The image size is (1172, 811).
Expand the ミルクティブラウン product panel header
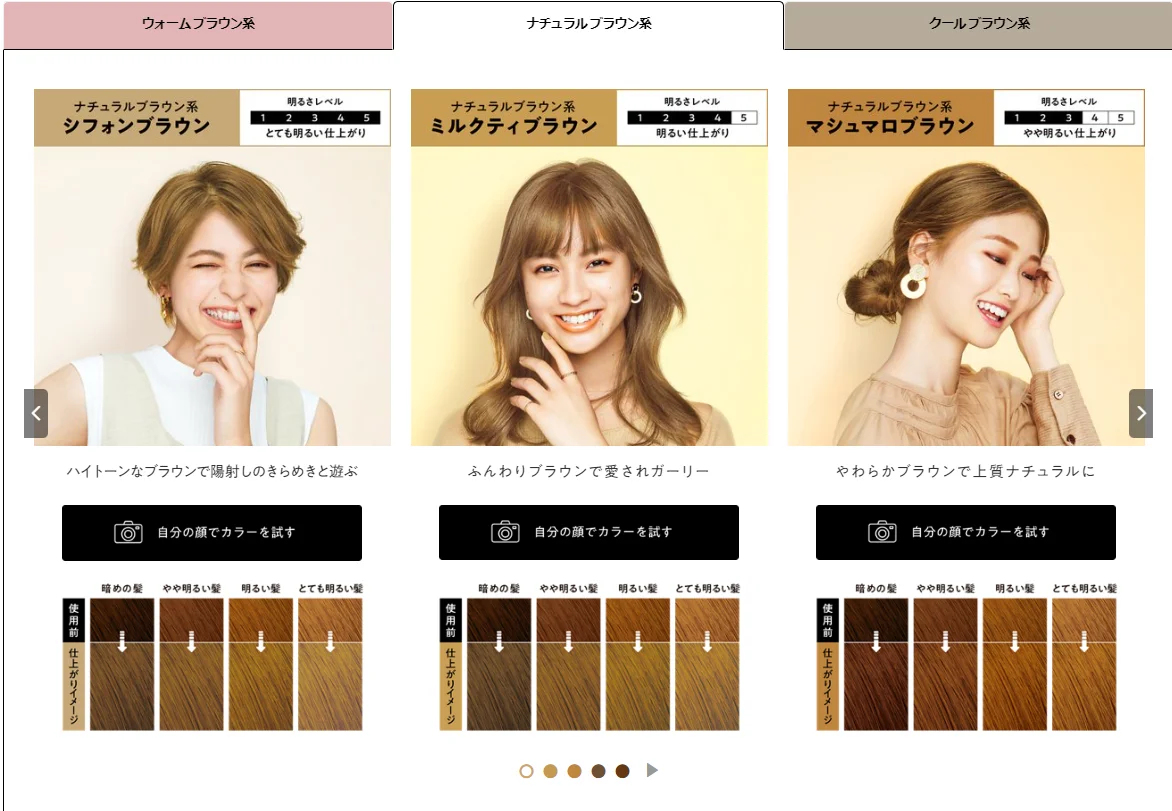[x=510, y=116]
